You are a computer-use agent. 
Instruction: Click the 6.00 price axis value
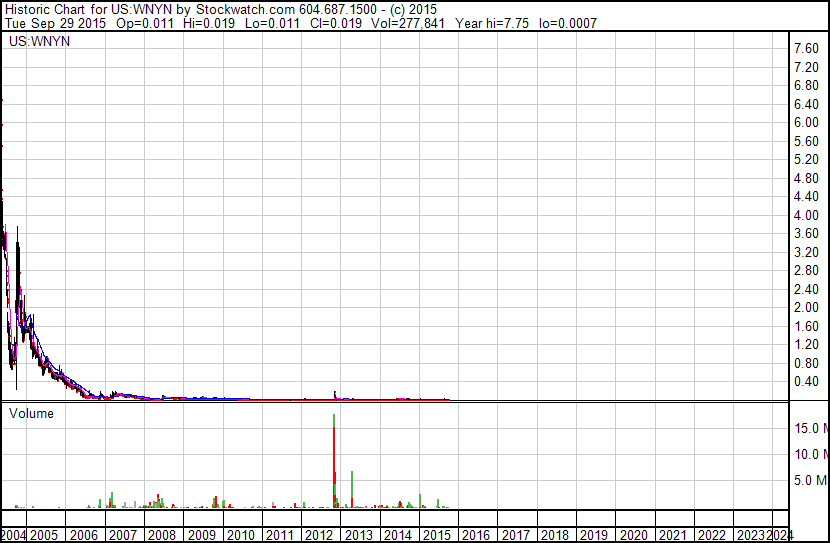(806, 123)
